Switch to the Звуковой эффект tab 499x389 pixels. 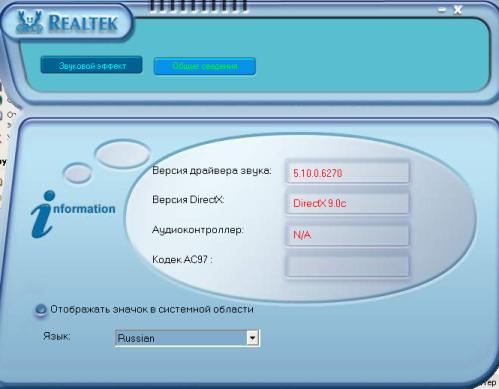(92, 65)
